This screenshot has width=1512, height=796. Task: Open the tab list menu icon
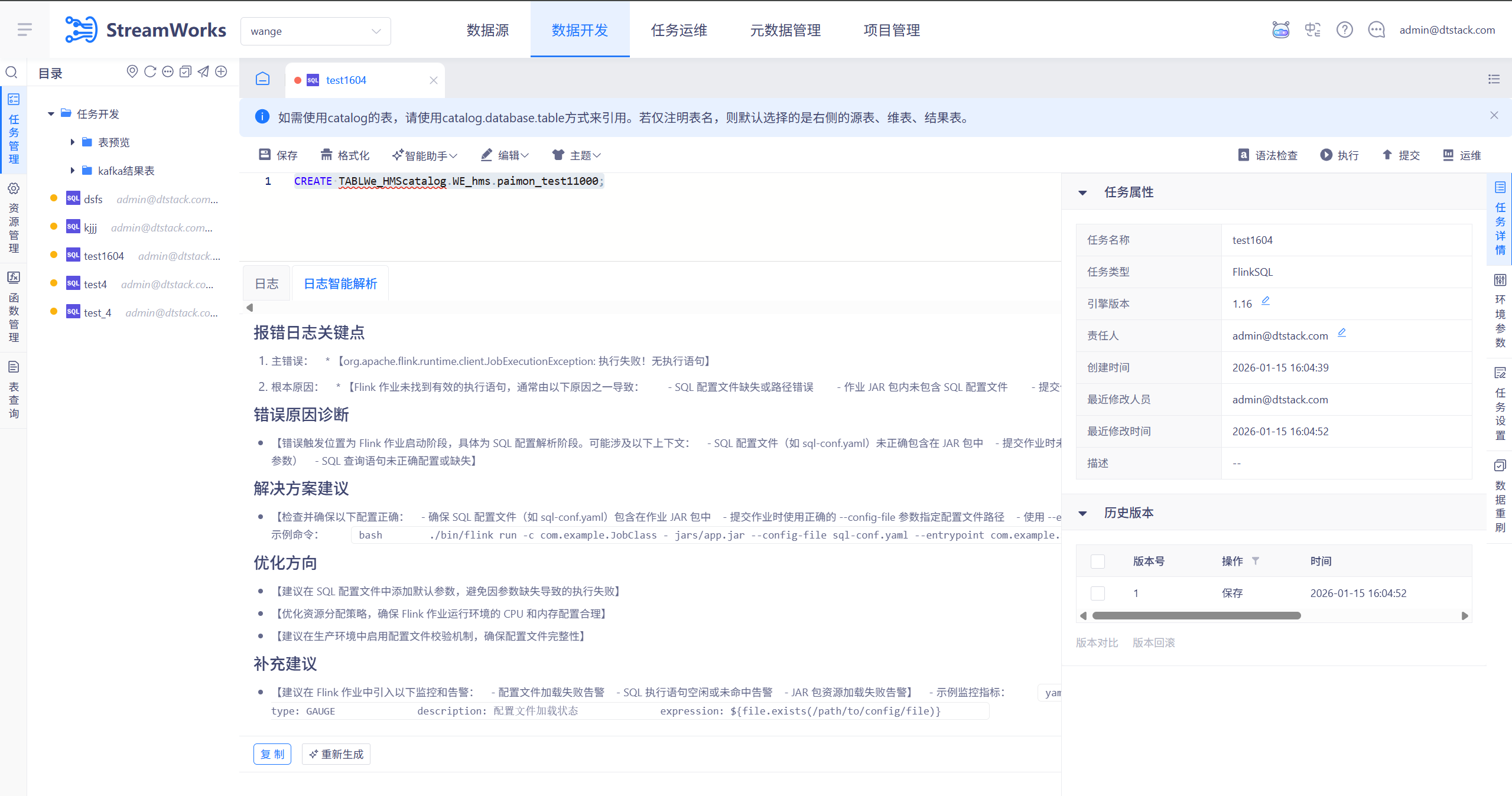[1494, 79]
